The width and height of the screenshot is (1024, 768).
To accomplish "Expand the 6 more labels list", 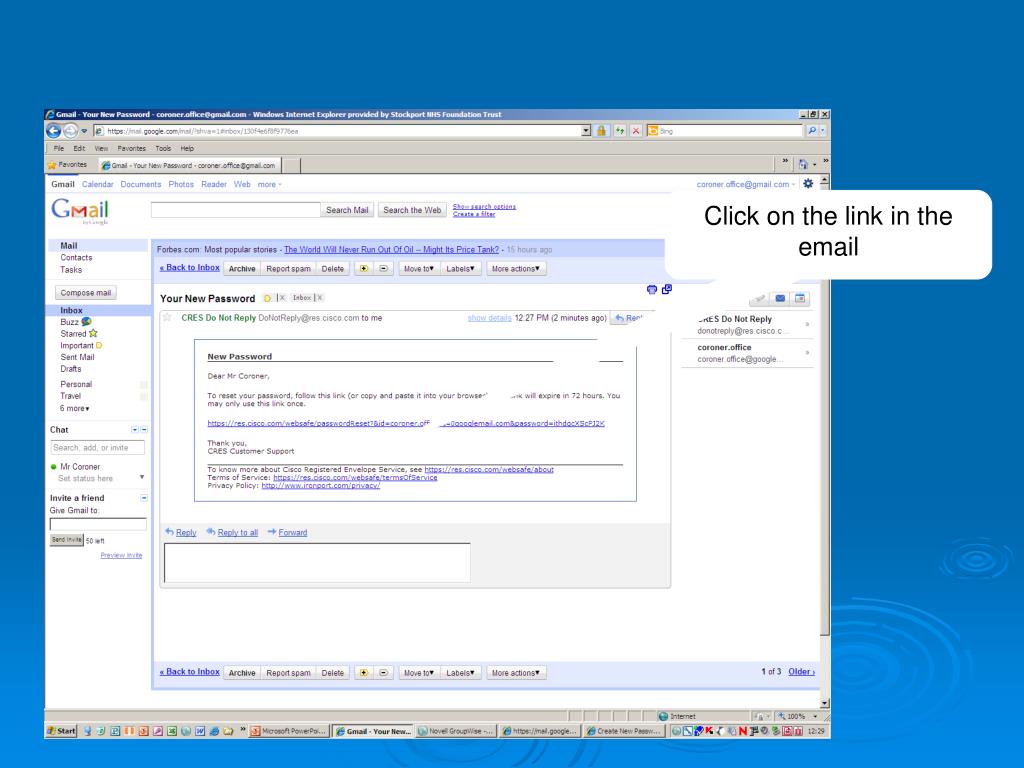I will [x=74, y=408].
